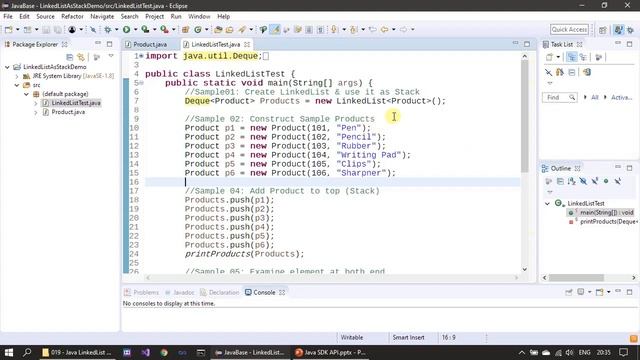Viewport: 640px width, 360px height.
Task: Click the Run green play button
Action: coord(127,29)
